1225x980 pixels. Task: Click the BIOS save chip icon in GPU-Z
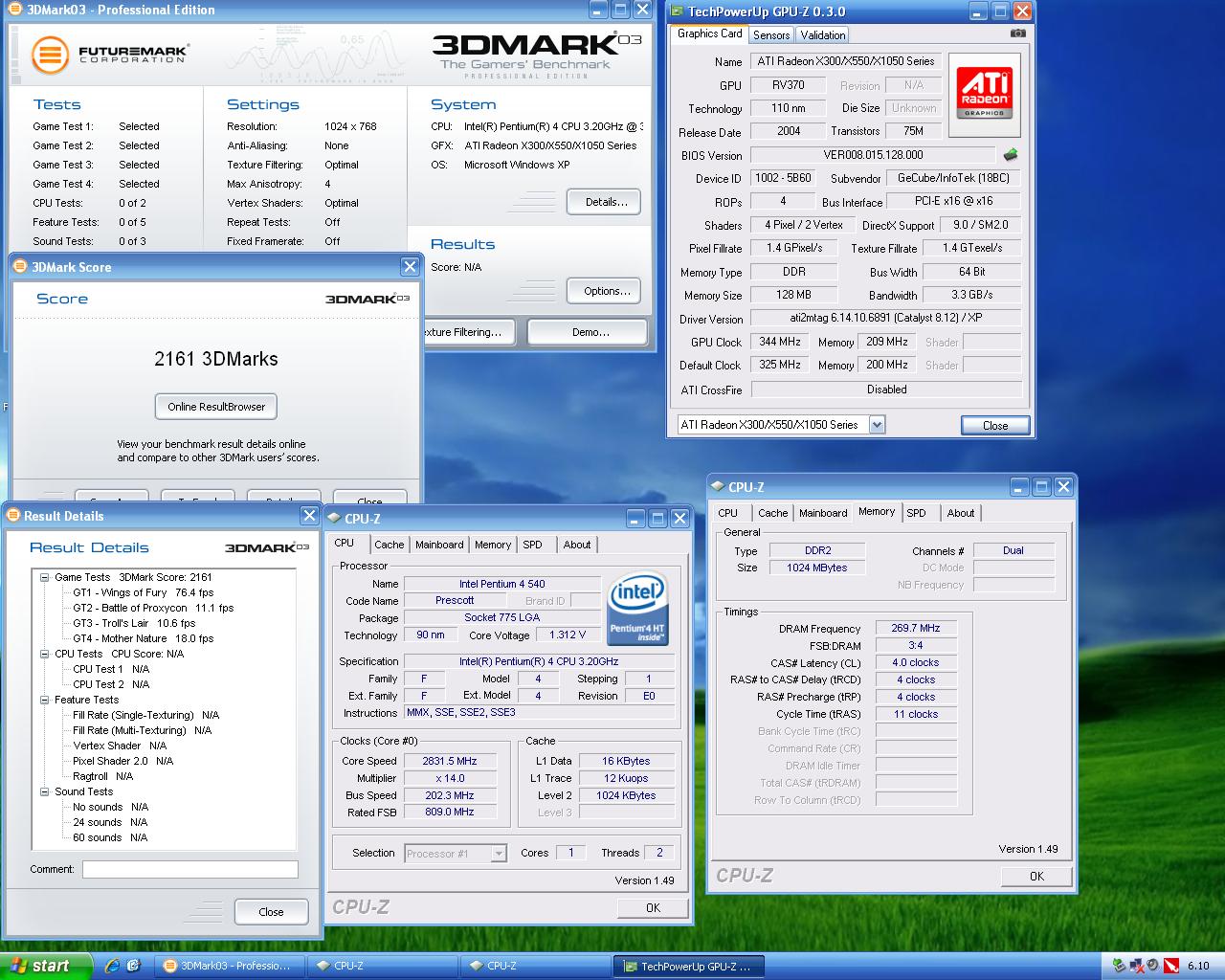point(1011,154)
